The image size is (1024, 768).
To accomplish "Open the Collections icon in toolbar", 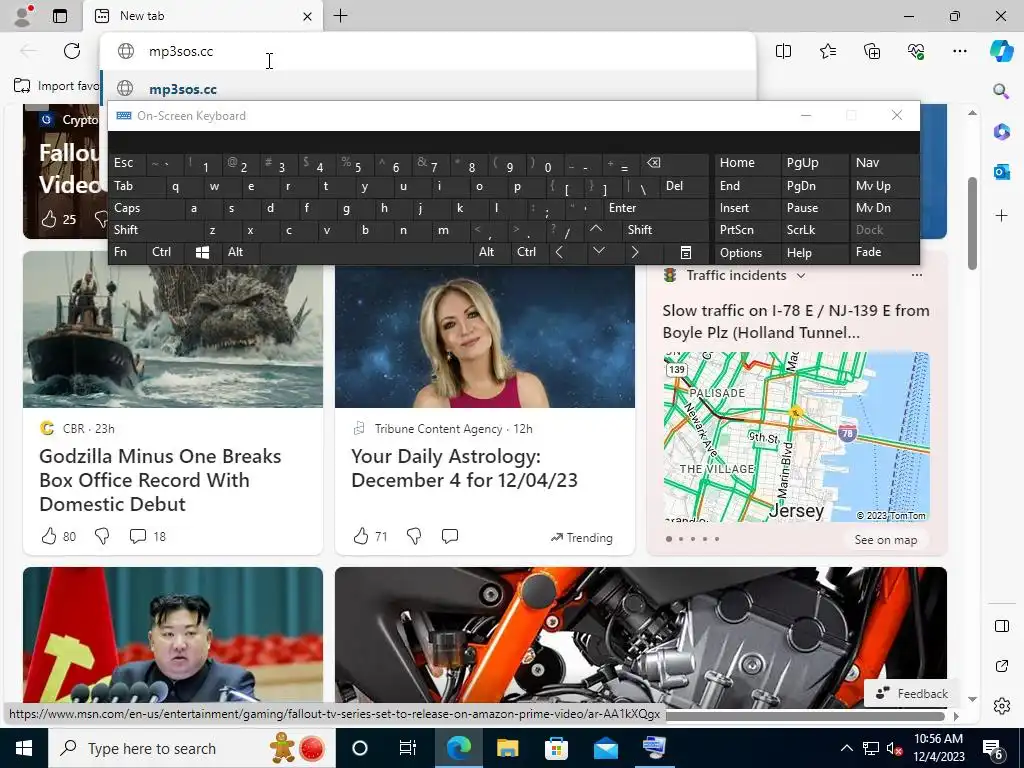I will coord(872,51).
